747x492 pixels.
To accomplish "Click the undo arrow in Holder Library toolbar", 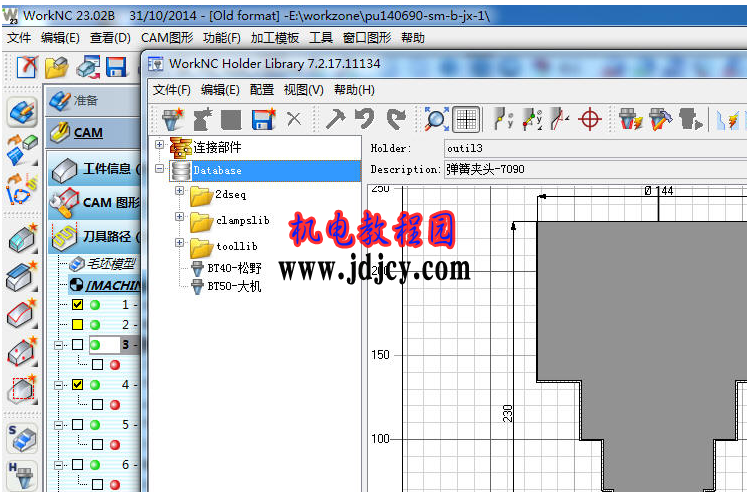I will tap(365, 119).
